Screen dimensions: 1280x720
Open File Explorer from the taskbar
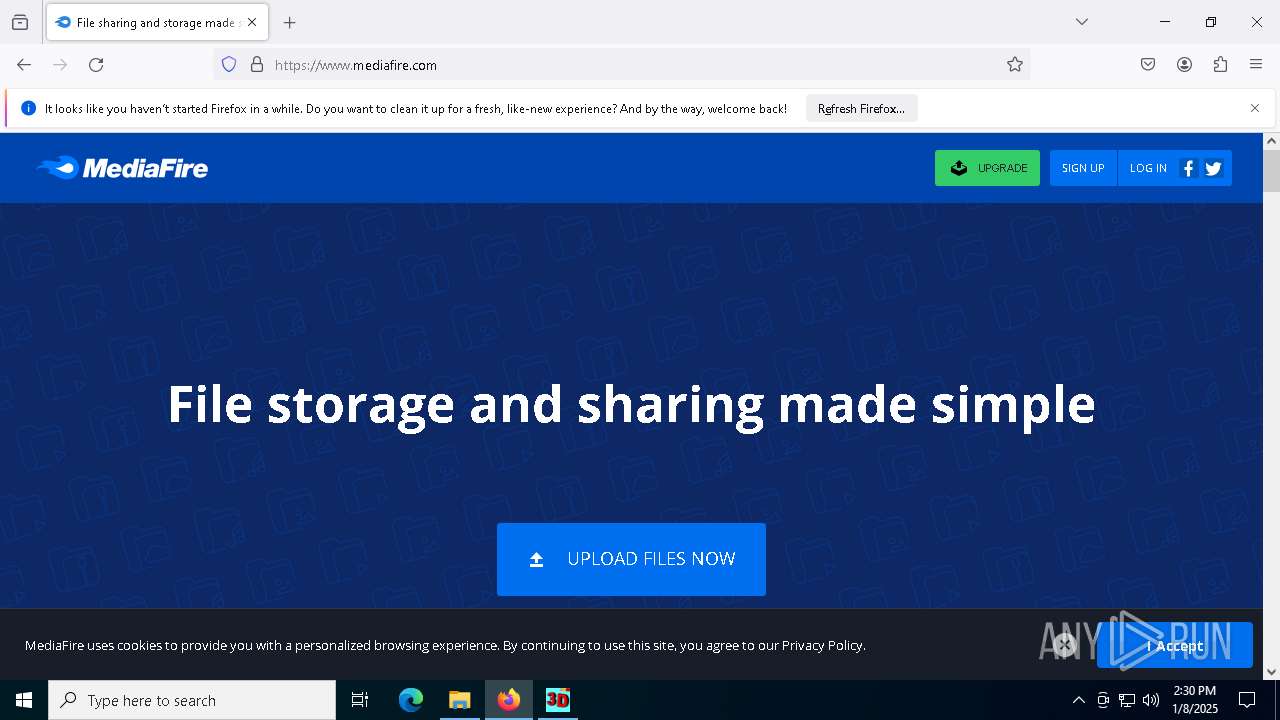pyautogui.click(x=459, y=700)
